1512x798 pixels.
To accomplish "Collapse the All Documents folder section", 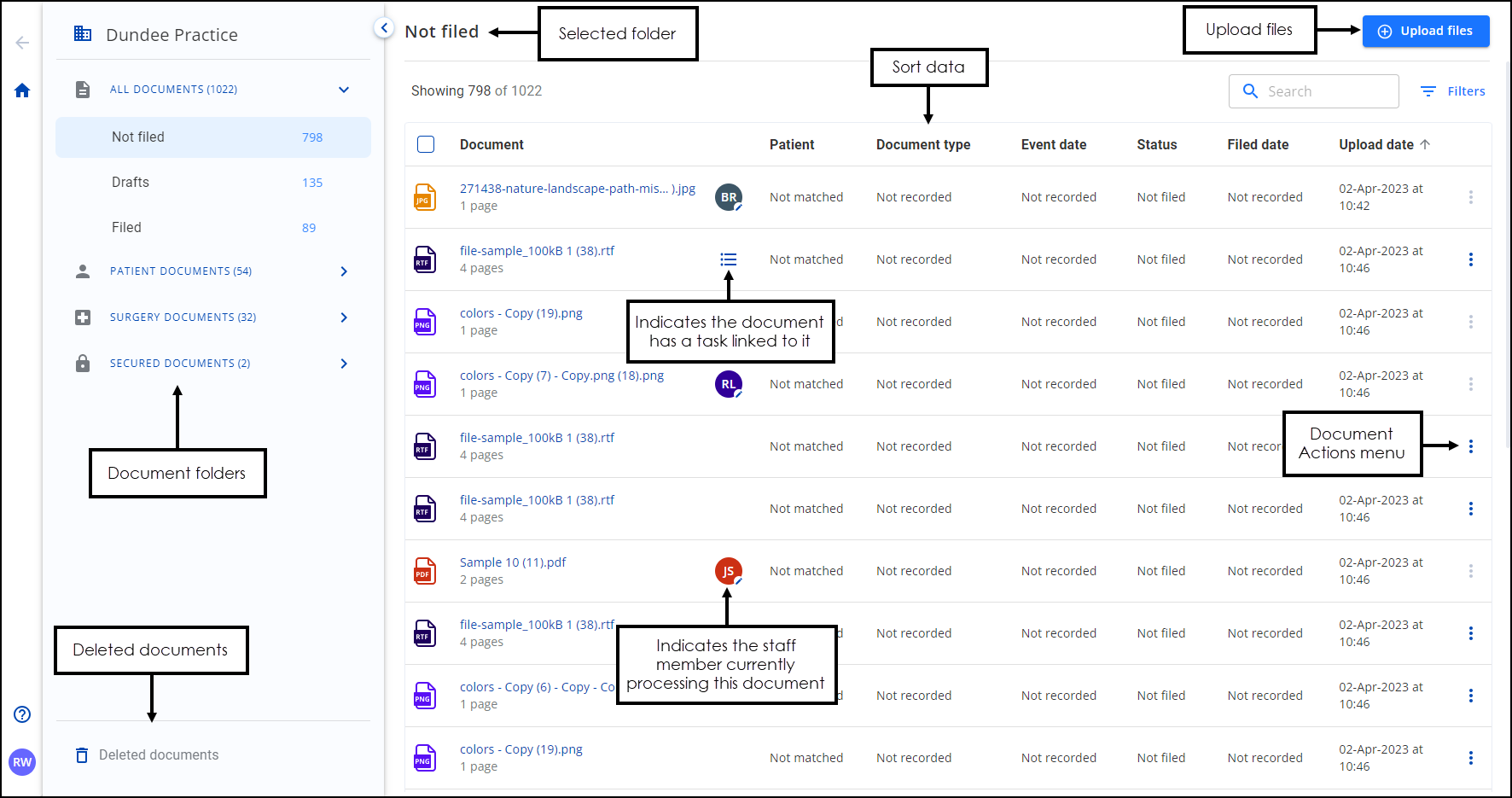I will click(x=344, y=90).
